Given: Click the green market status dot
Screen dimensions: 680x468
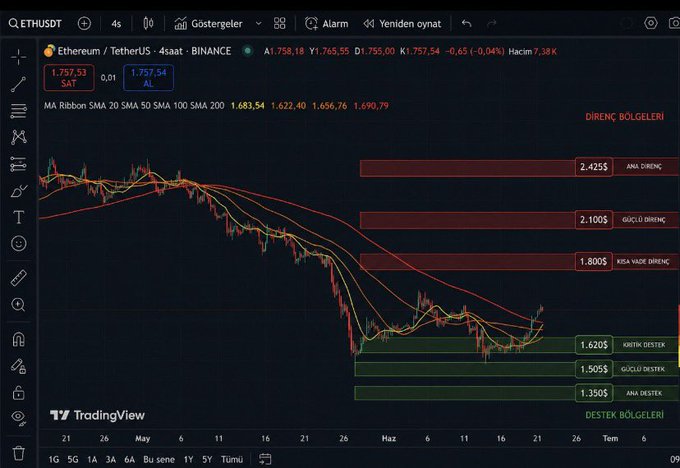Looking at the screenshot, I should click(247, 51).
